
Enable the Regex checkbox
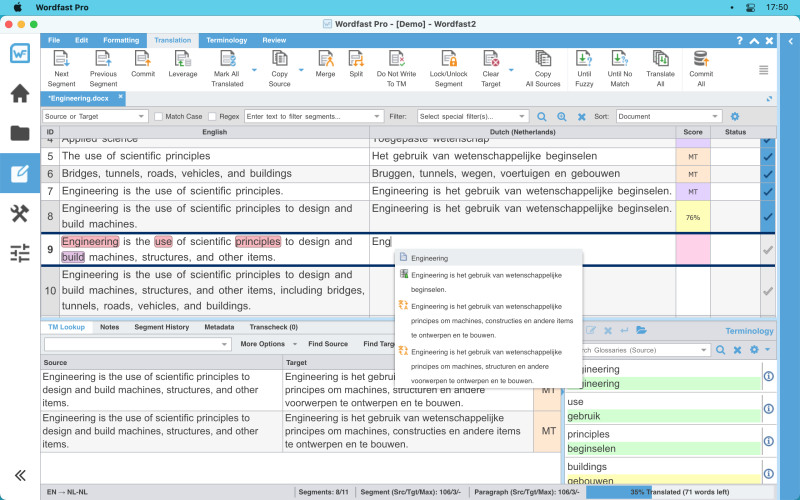coord(212,116)
